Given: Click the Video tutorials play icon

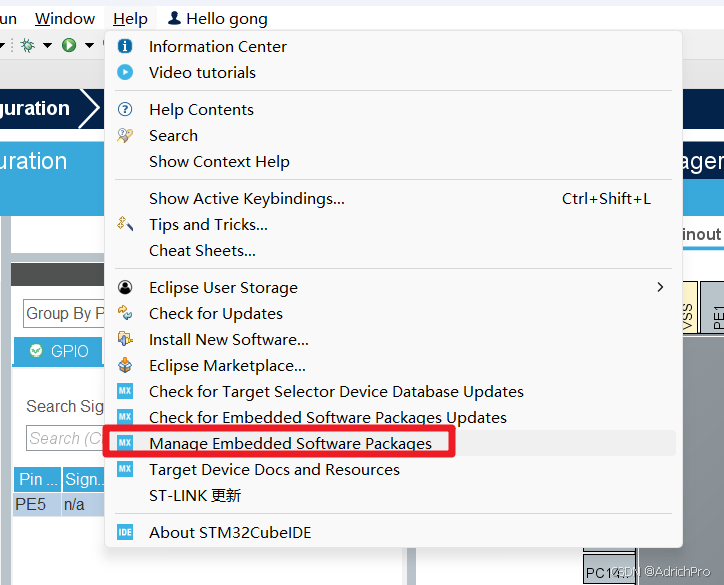Looking at the screenshot, I should [x=125, y=72].
